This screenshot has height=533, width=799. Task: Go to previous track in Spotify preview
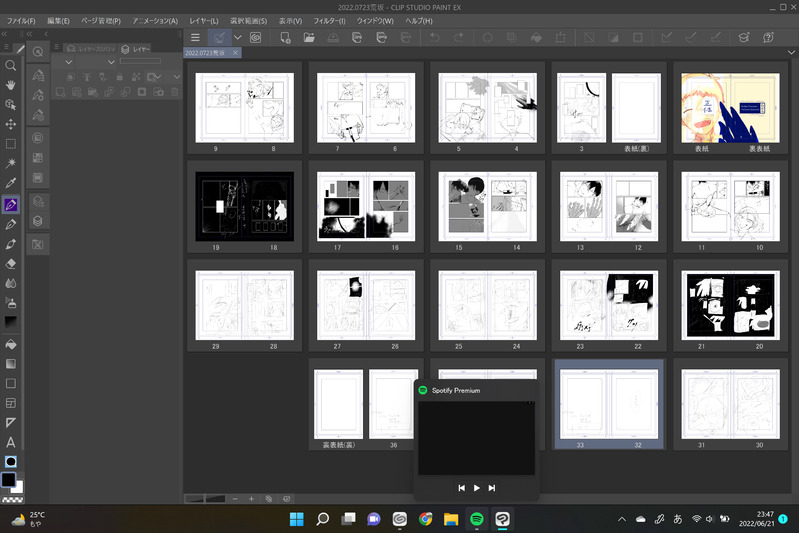coord(461,488)
